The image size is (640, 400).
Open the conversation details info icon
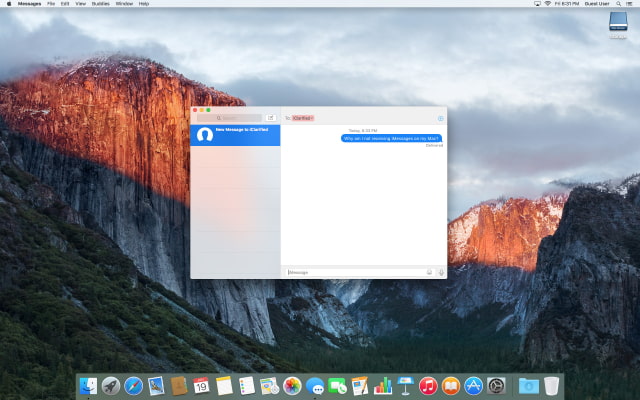(440, 118)
